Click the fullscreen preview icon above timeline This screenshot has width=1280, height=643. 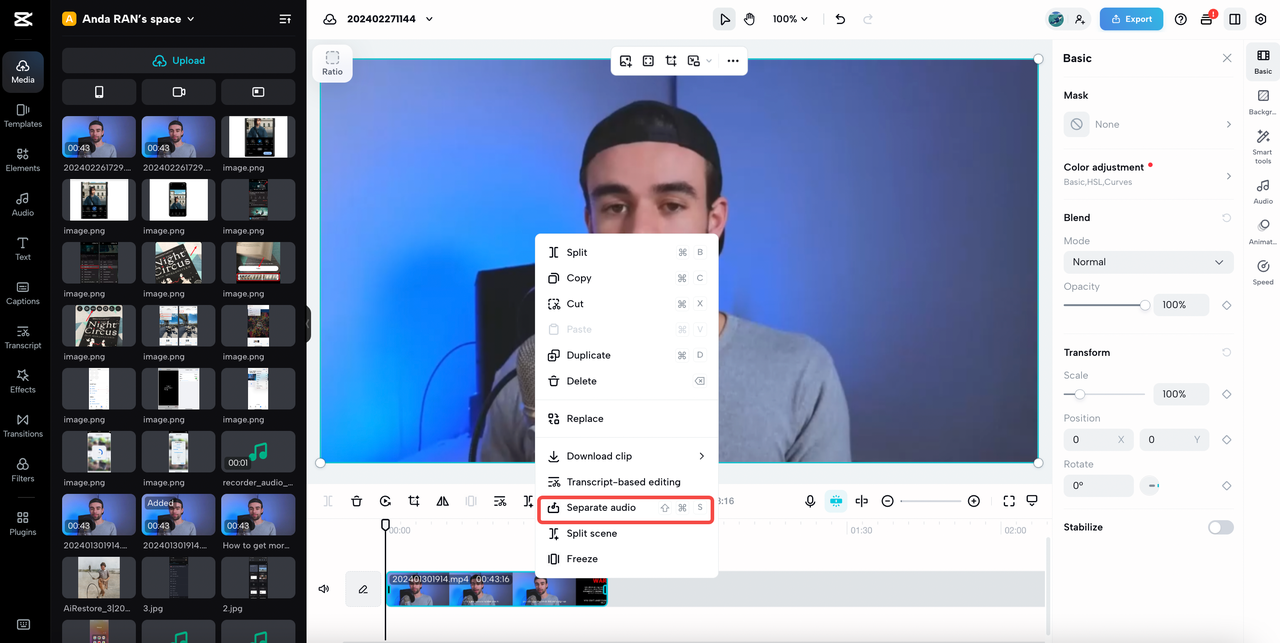(x=1008, y=501)
